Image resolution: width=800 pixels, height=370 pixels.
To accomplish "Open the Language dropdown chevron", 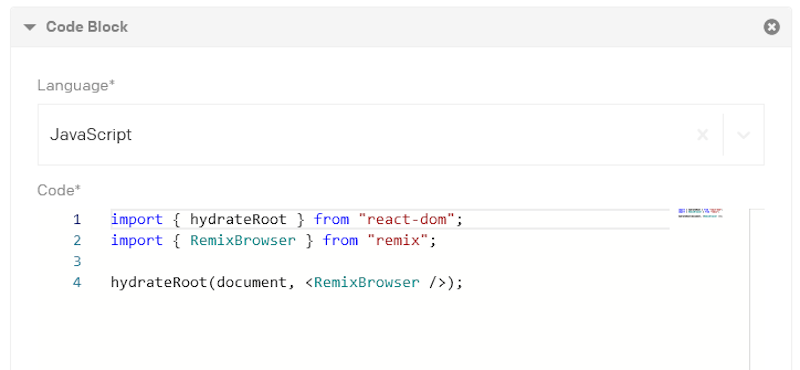I will [743, 135].
